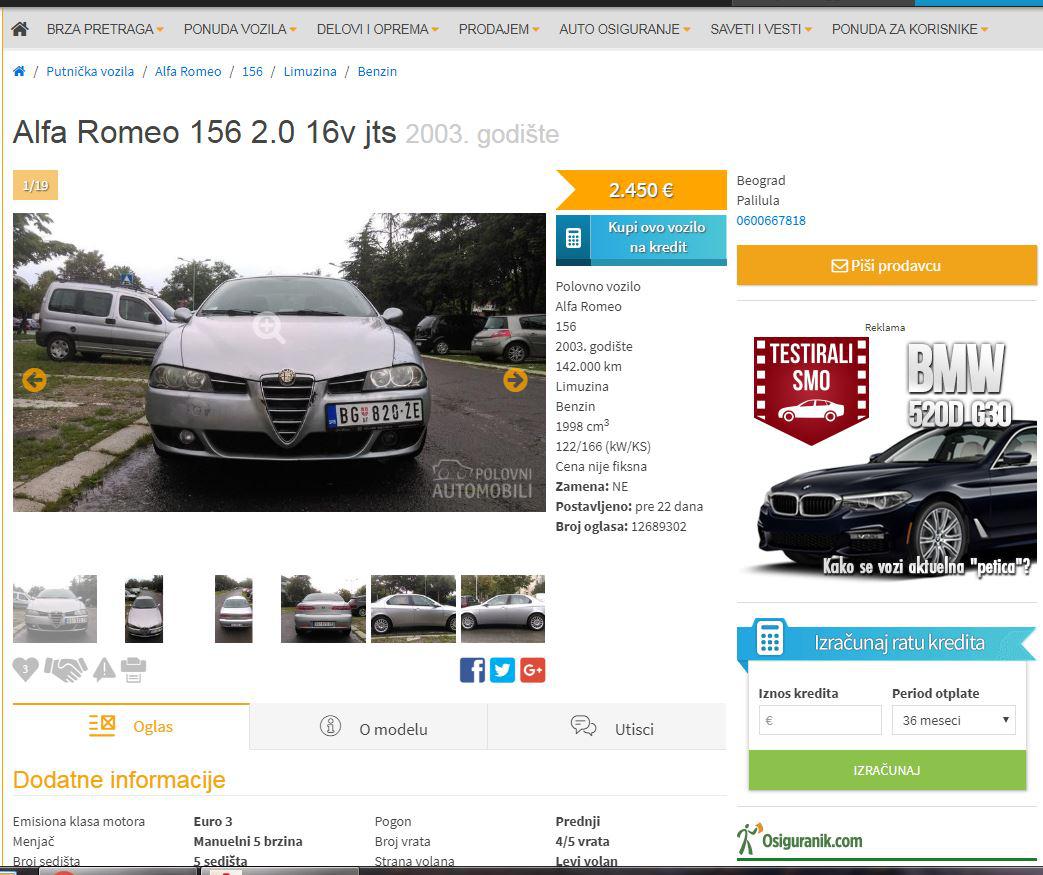Select the fourth thumbnail, rear view
The width and height of the screenshot is (1043, 875).
323,609
